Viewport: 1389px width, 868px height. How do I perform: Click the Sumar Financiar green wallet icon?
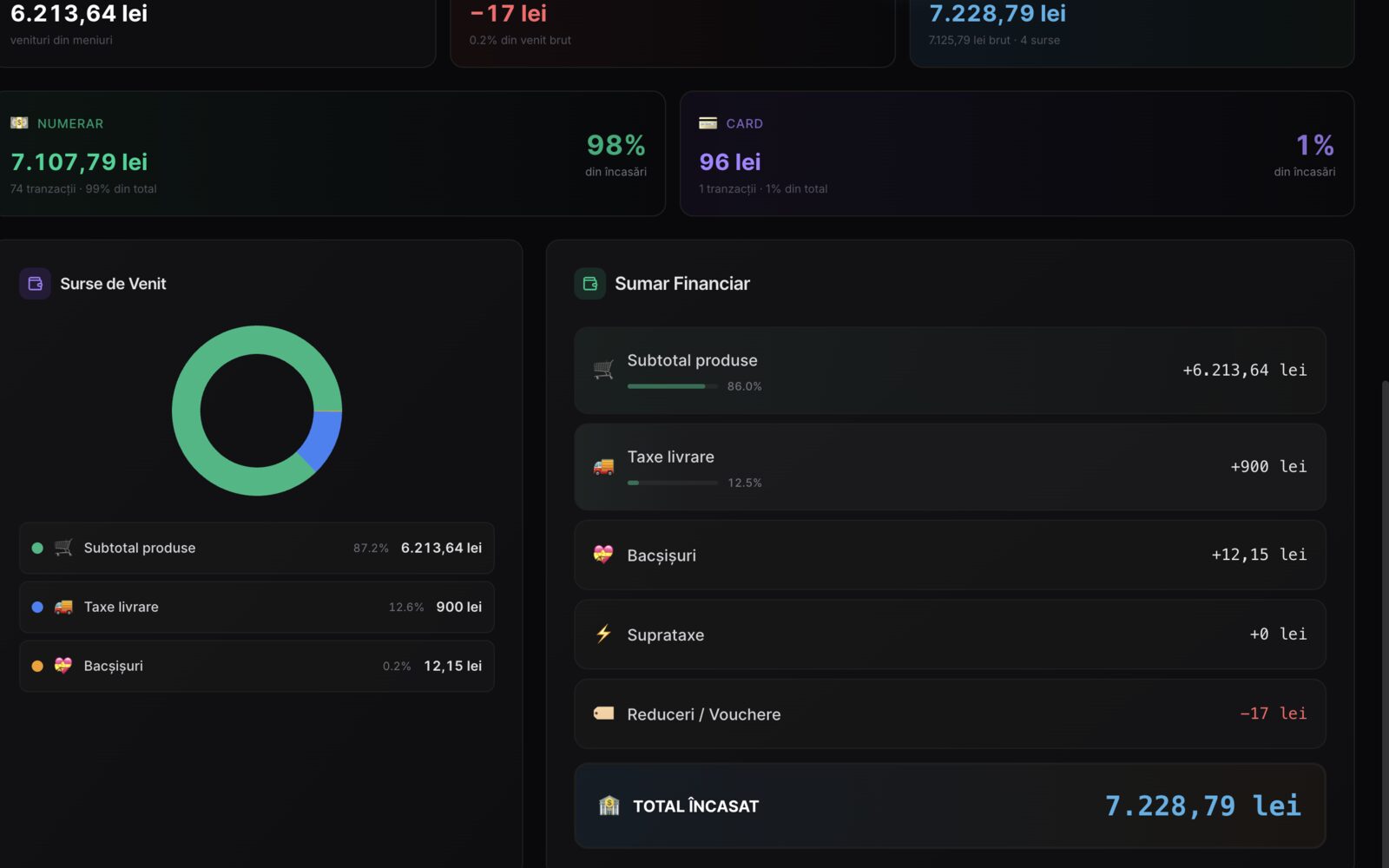589,284
